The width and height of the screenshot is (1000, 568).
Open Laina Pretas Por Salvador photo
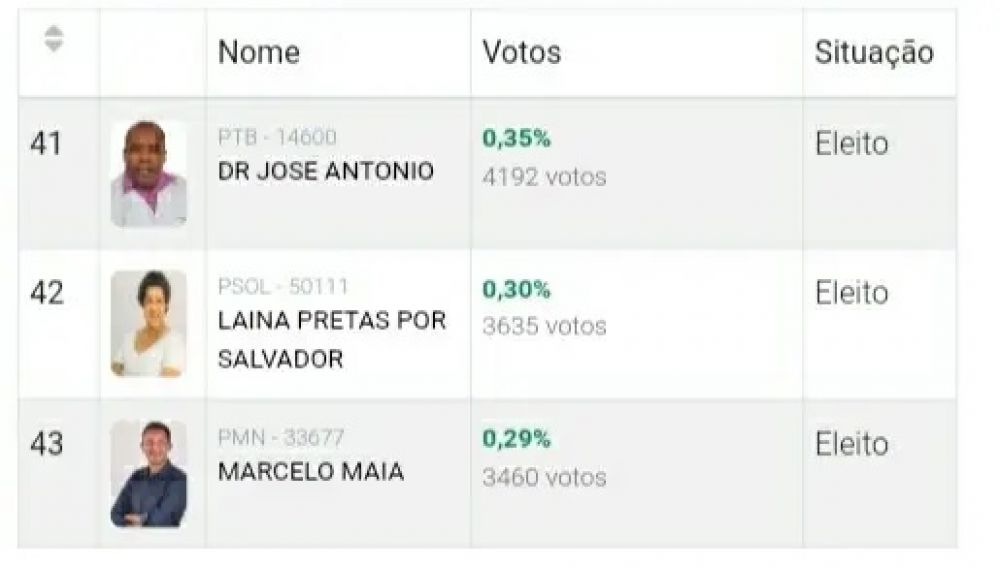(x=149, y=323)
